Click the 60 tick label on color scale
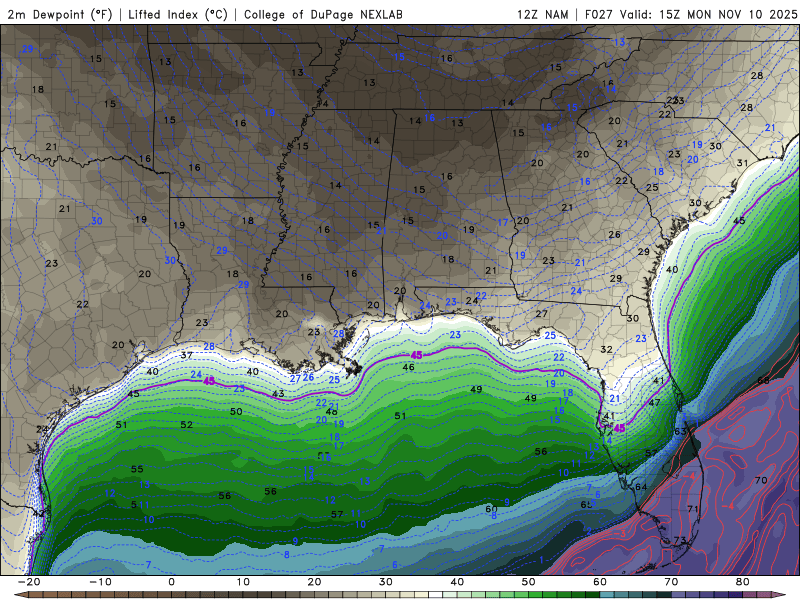 point(600,582)
